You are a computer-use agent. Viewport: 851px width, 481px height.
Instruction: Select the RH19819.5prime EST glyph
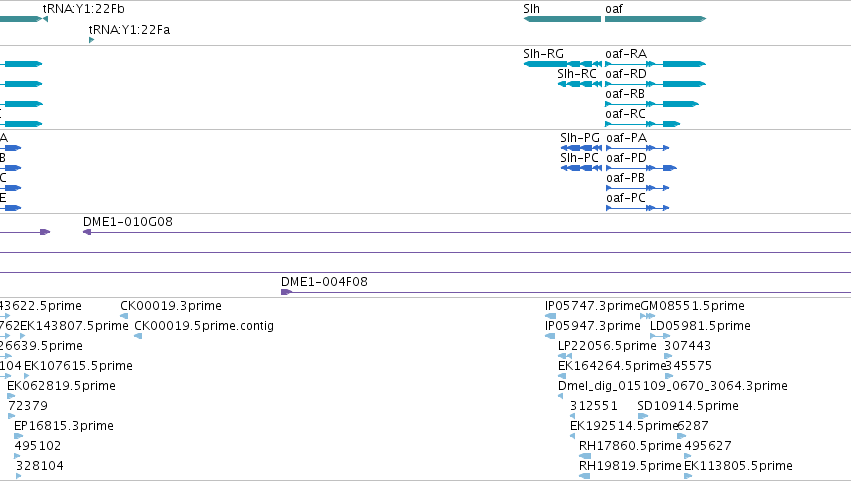click(585, 476)
